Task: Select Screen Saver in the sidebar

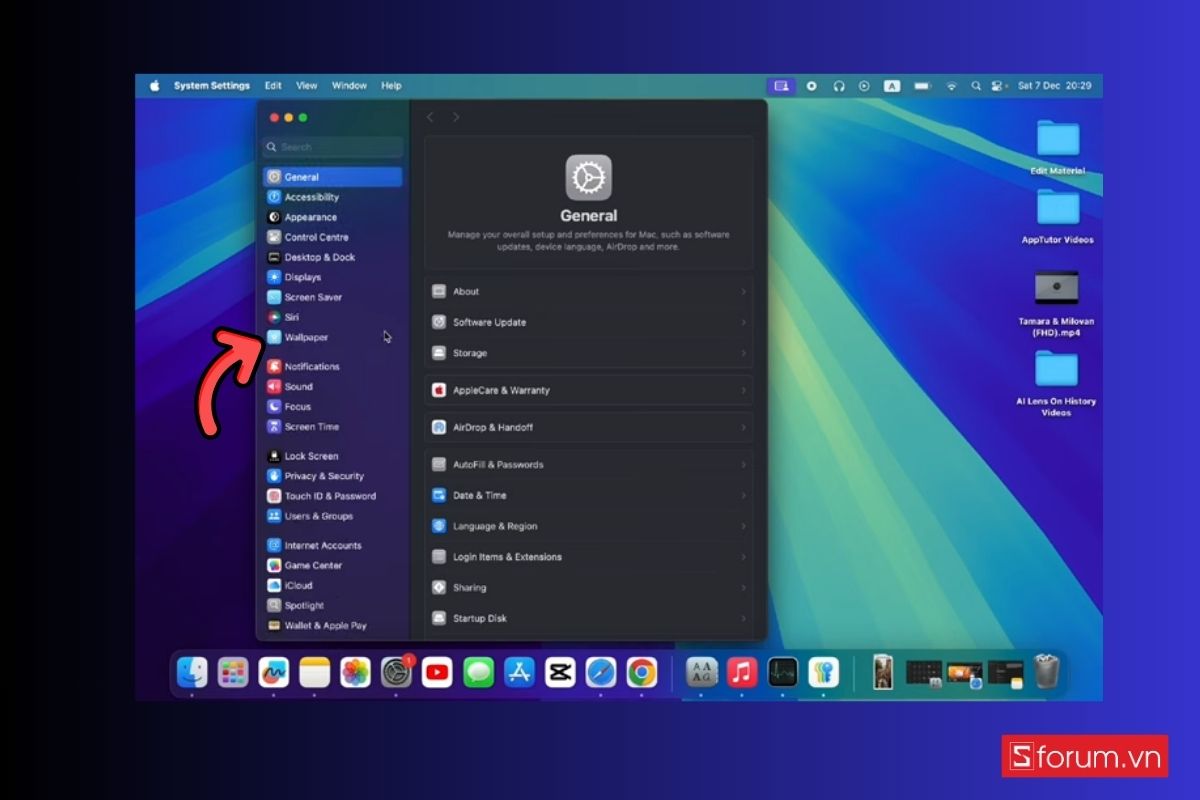Action: point(332,297)
